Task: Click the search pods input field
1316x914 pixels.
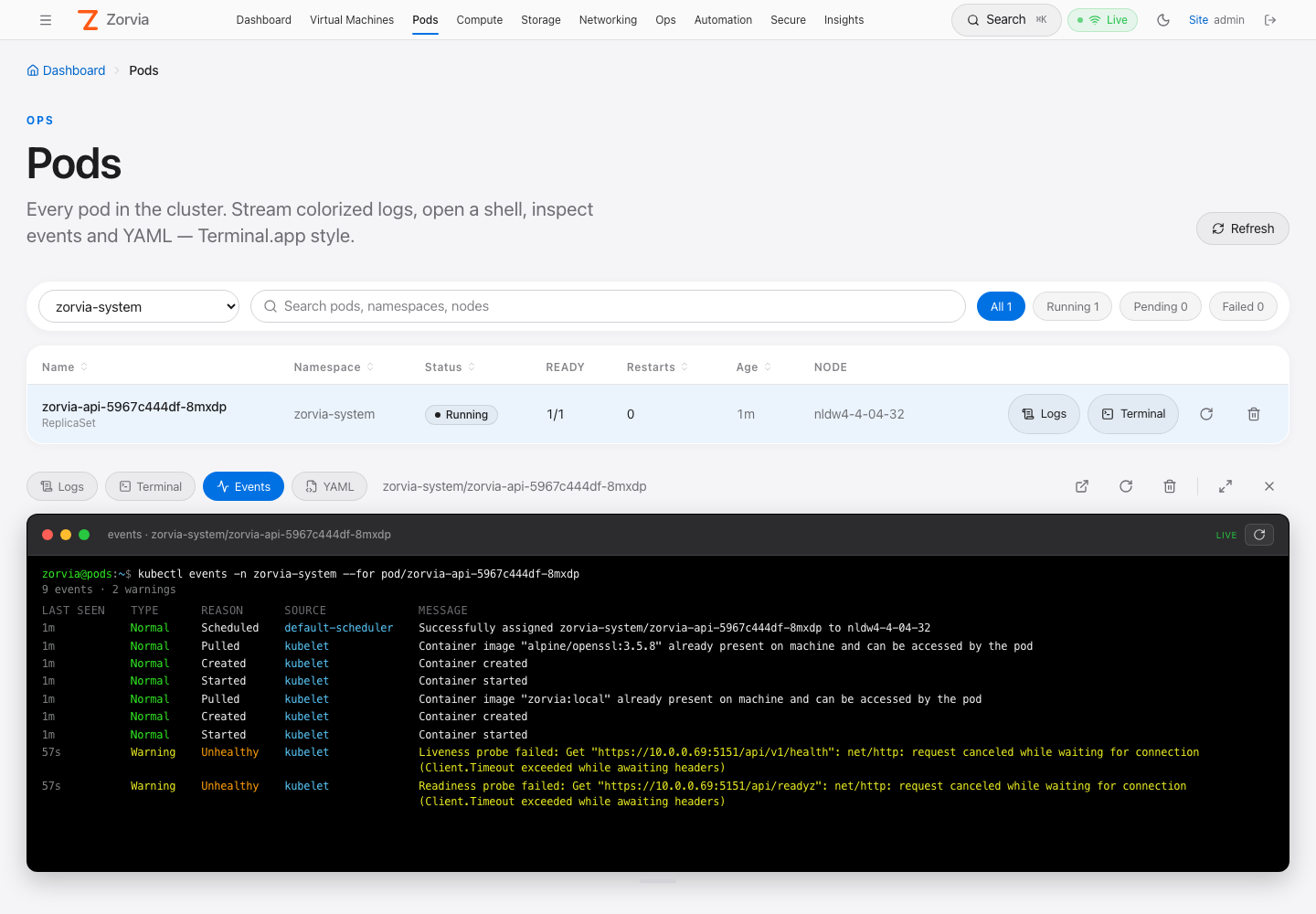Action: coord(608,306)
